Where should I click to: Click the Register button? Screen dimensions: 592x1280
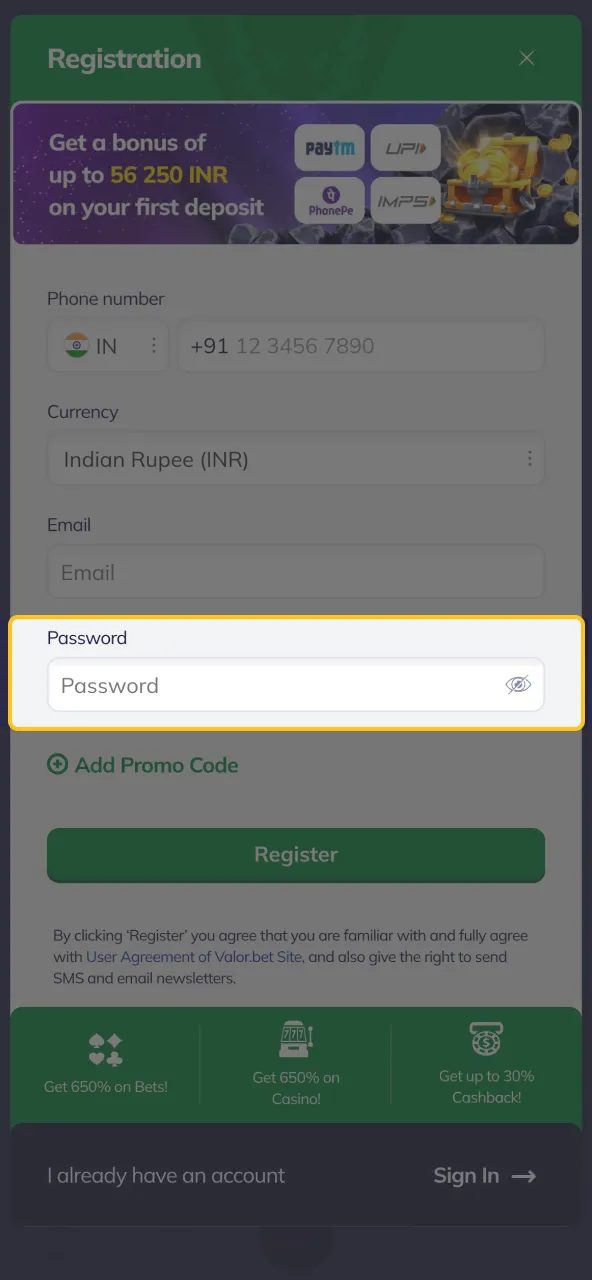point(296,855)
